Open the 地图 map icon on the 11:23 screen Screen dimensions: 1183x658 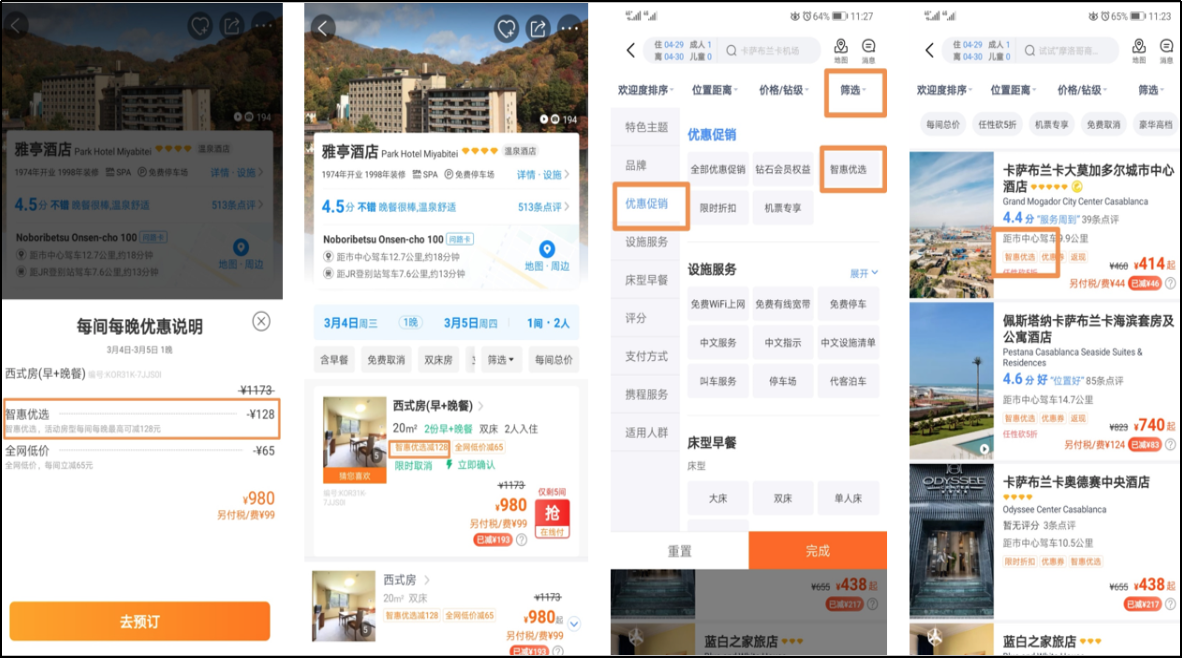[1139, 50]
